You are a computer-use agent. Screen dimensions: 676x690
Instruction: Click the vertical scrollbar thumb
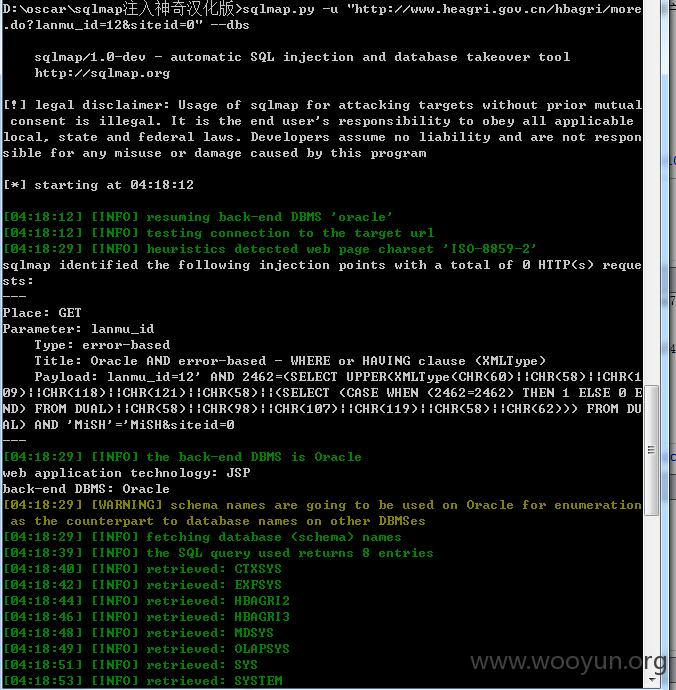click(x=651, y=450)
